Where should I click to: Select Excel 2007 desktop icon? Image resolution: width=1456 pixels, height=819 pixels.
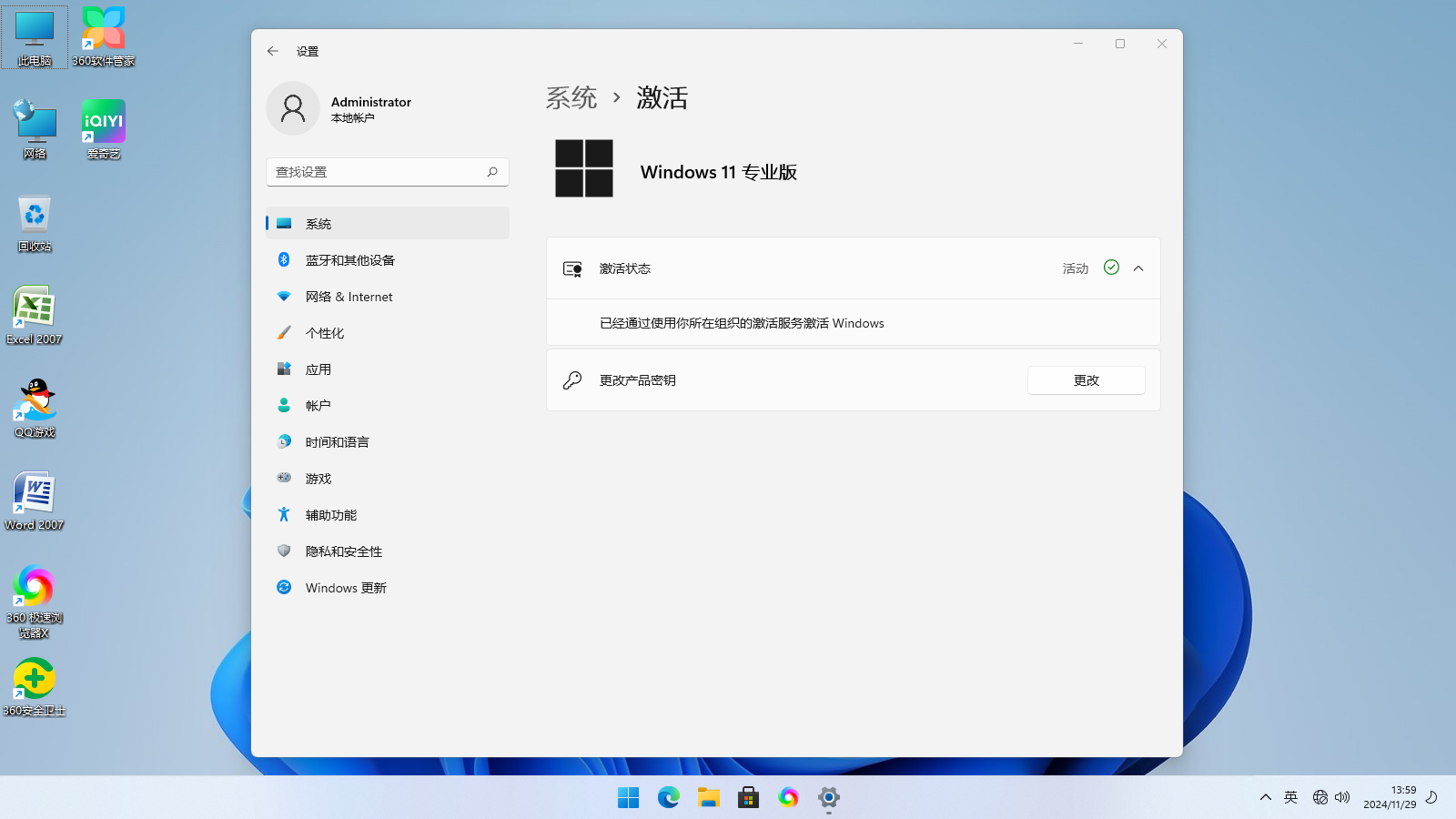tap(35, 316)
